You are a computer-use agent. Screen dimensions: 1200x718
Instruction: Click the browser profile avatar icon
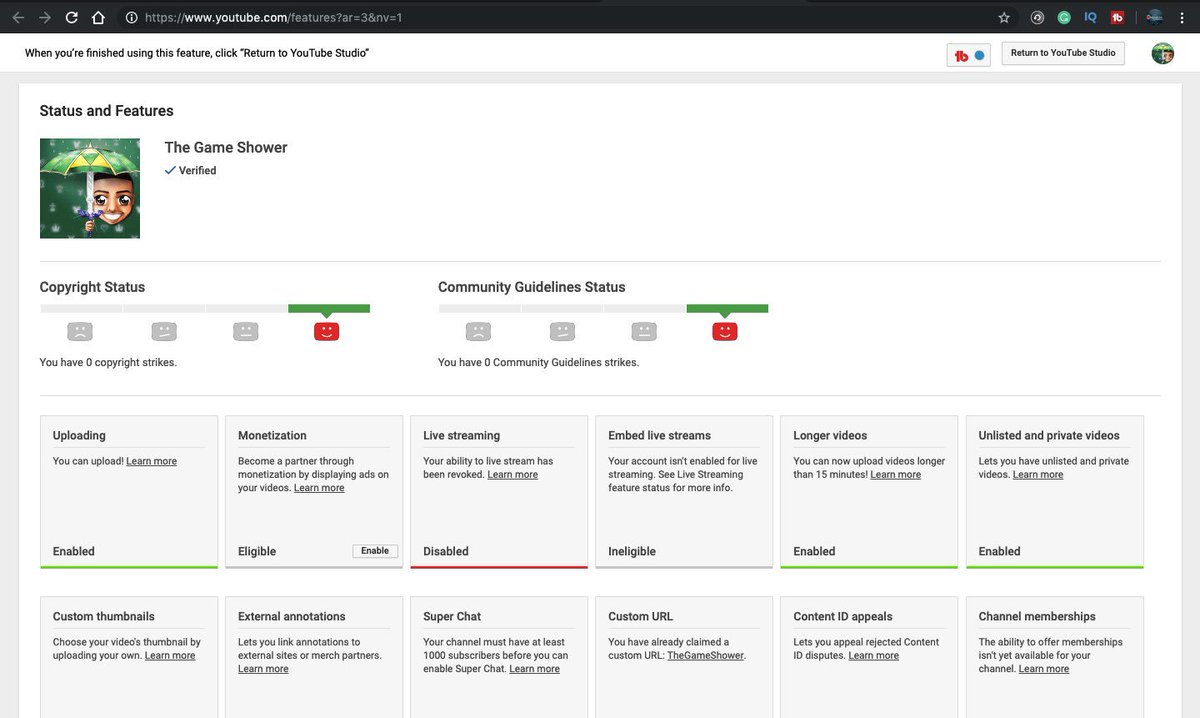click(x=1155, y=17)
